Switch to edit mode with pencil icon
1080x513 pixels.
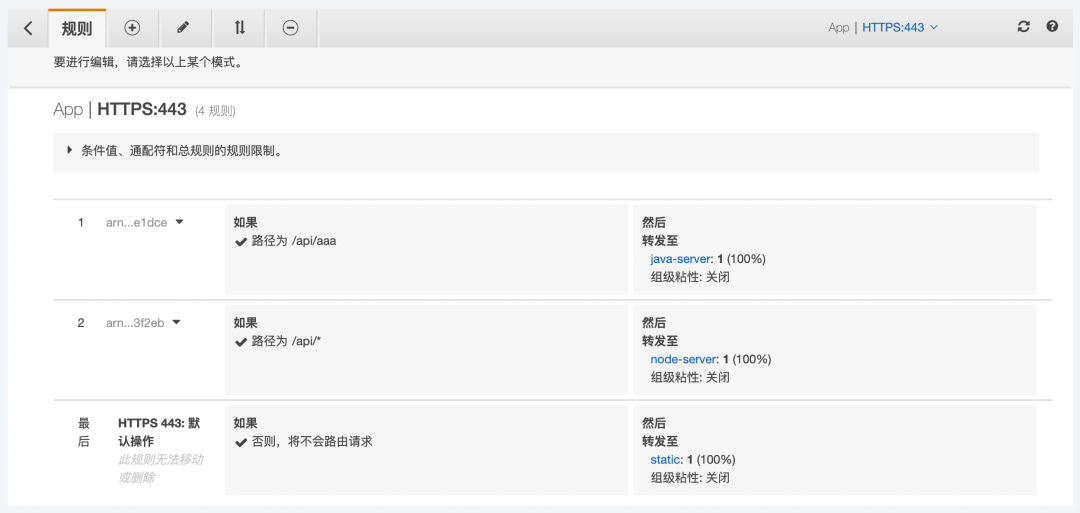183,28
